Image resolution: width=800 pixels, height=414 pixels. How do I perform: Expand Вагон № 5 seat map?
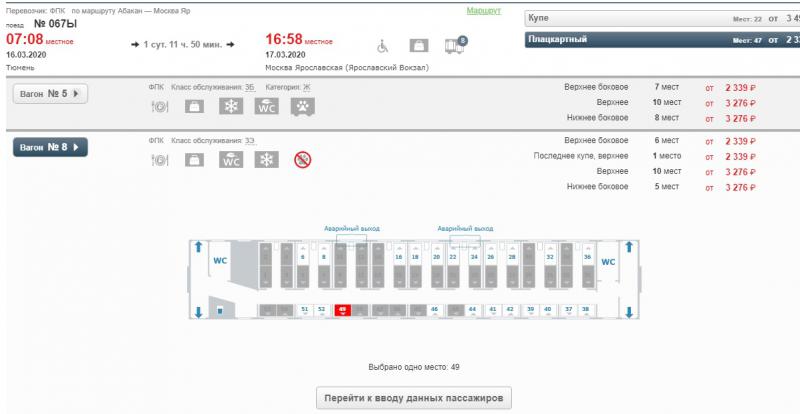50,94
